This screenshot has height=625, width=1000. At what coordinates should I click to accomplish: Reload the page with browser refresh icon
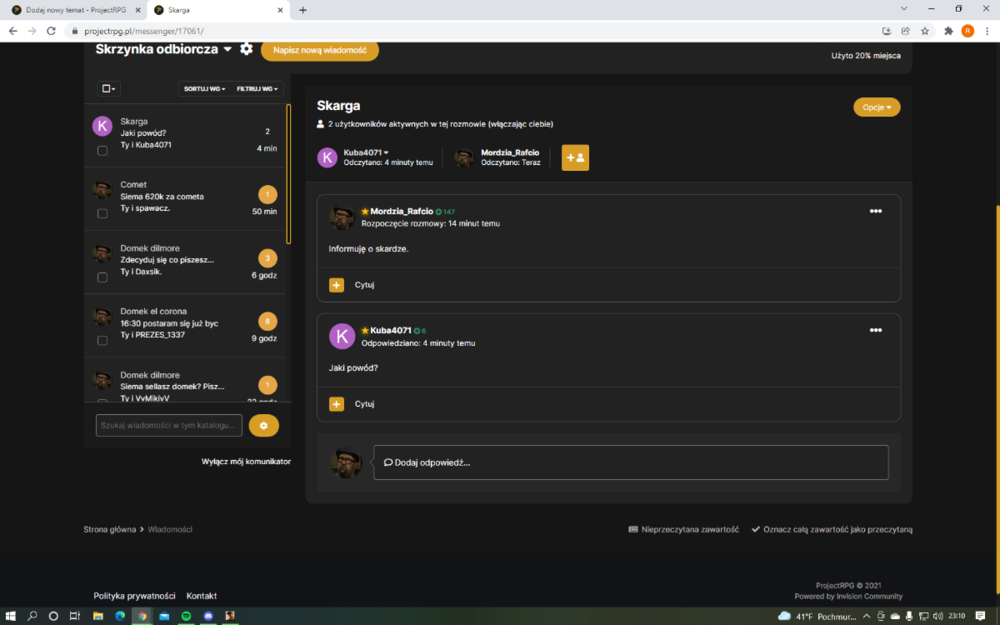51,31
